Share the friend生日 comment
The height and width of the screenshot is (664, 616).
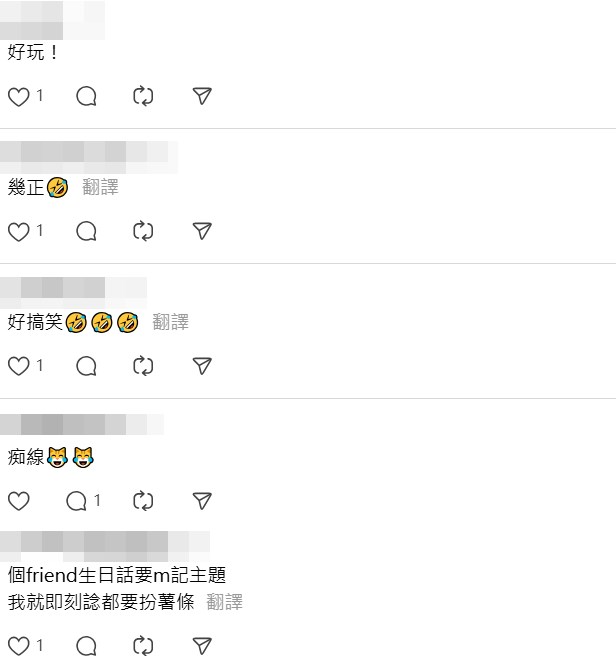point(202,647)
